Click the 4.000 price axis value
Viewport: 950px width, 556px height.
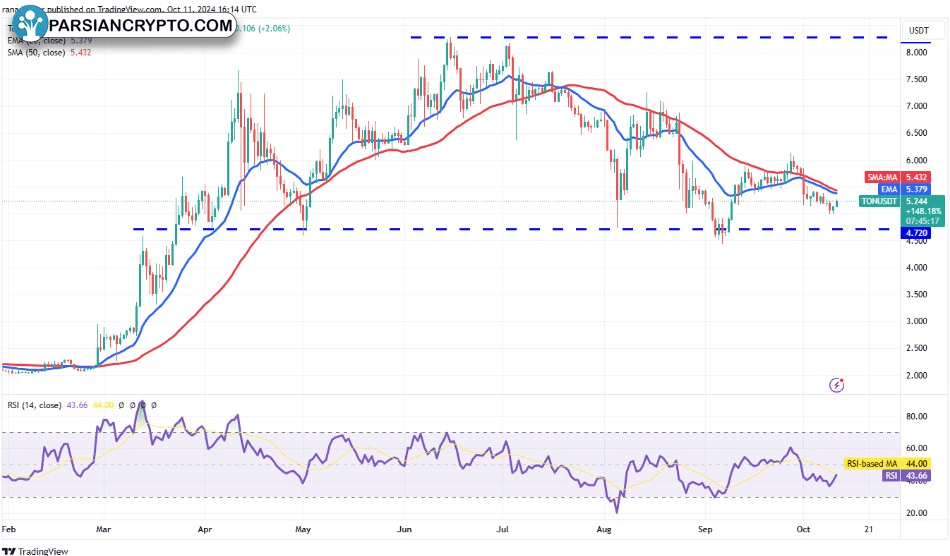click(x=917, y=267)
